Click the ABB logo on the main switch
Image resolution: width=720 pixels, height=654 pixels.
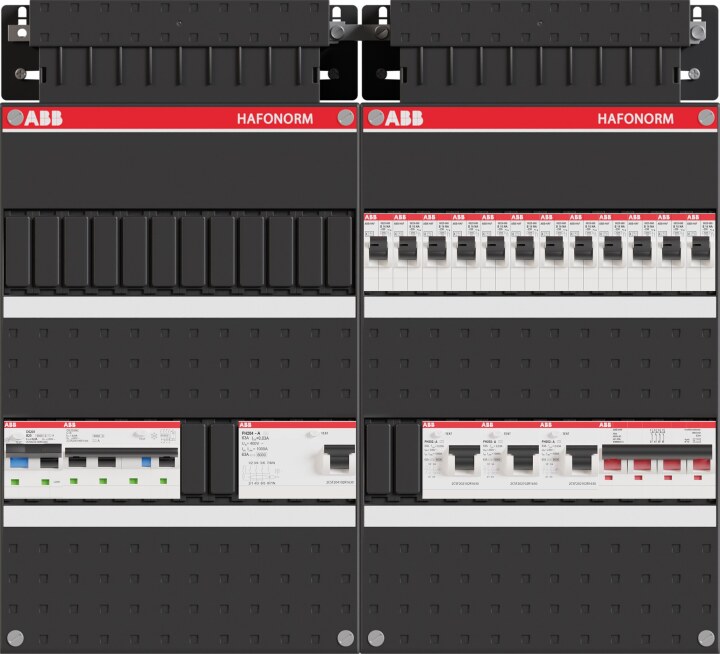pos(605,425)
